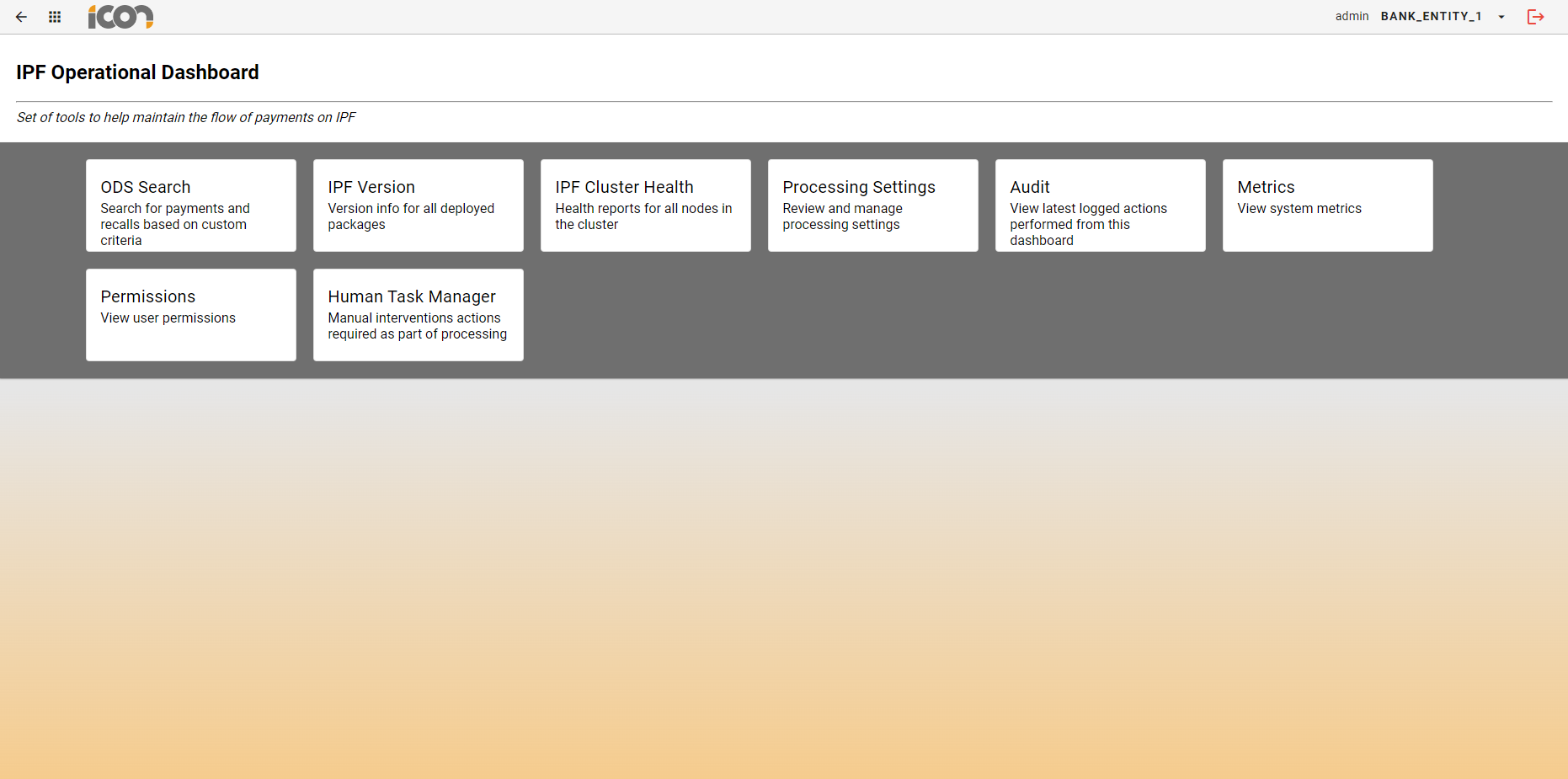1568x779 pixels.
Task: Click the Health reports description text
Action: pos(643,216)
